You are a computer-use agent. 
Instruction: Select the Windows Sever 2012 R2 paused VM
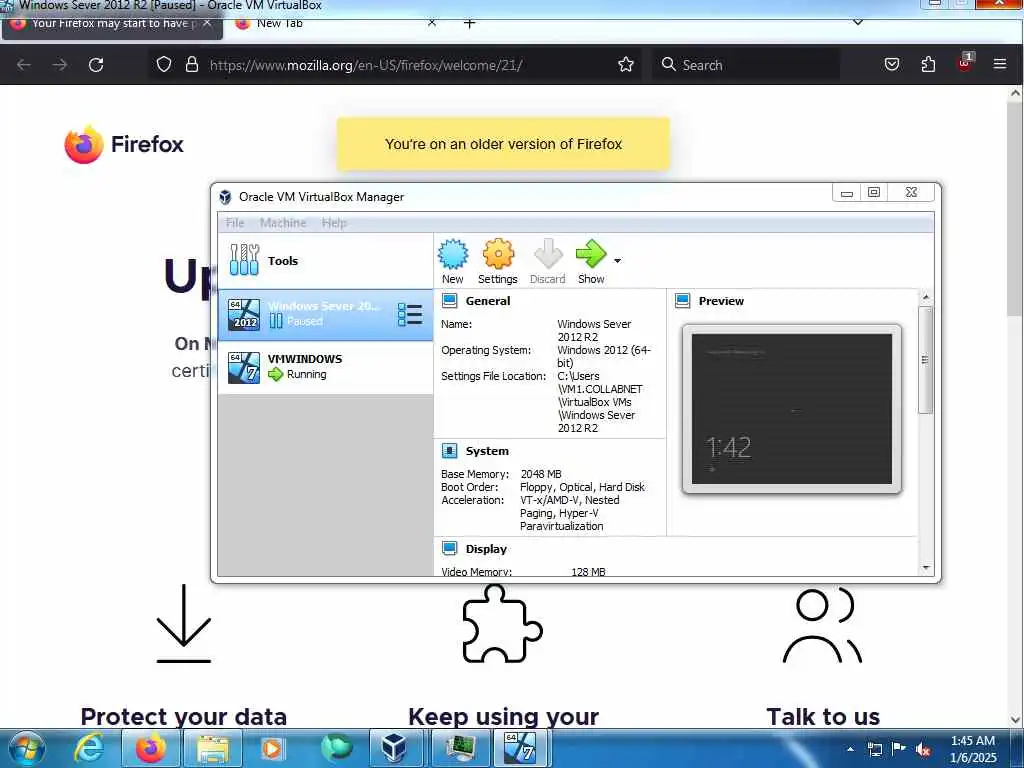point(325,315)
